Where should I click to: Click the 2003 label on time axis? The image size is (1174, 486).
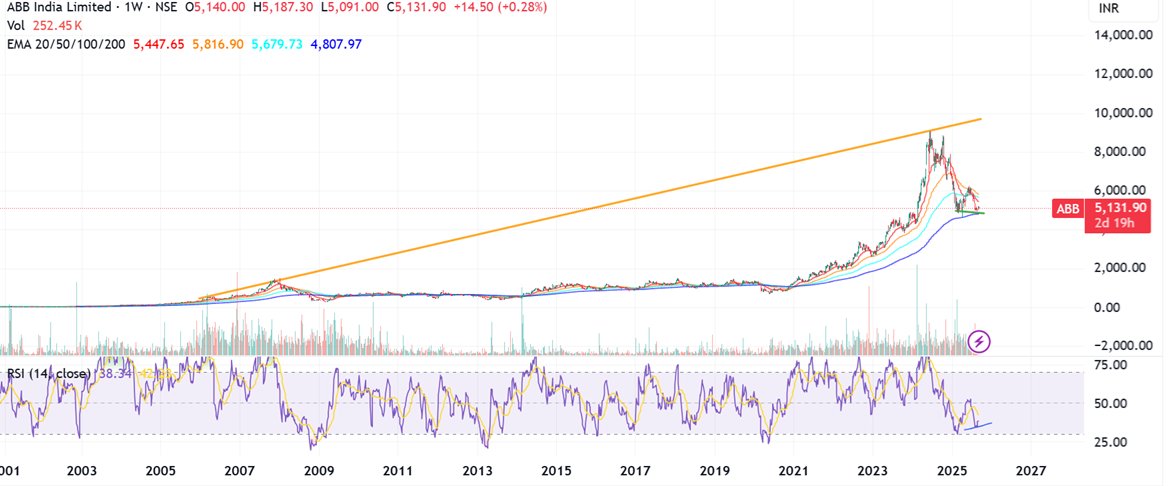pyautogui.click(x=82, y=471)
